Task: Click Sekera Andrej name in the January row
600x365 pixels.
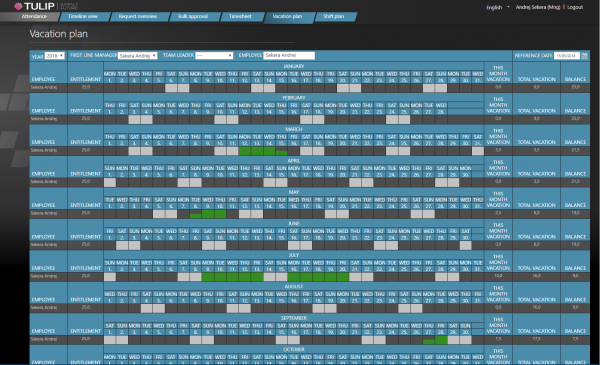Action: point(44,87)
